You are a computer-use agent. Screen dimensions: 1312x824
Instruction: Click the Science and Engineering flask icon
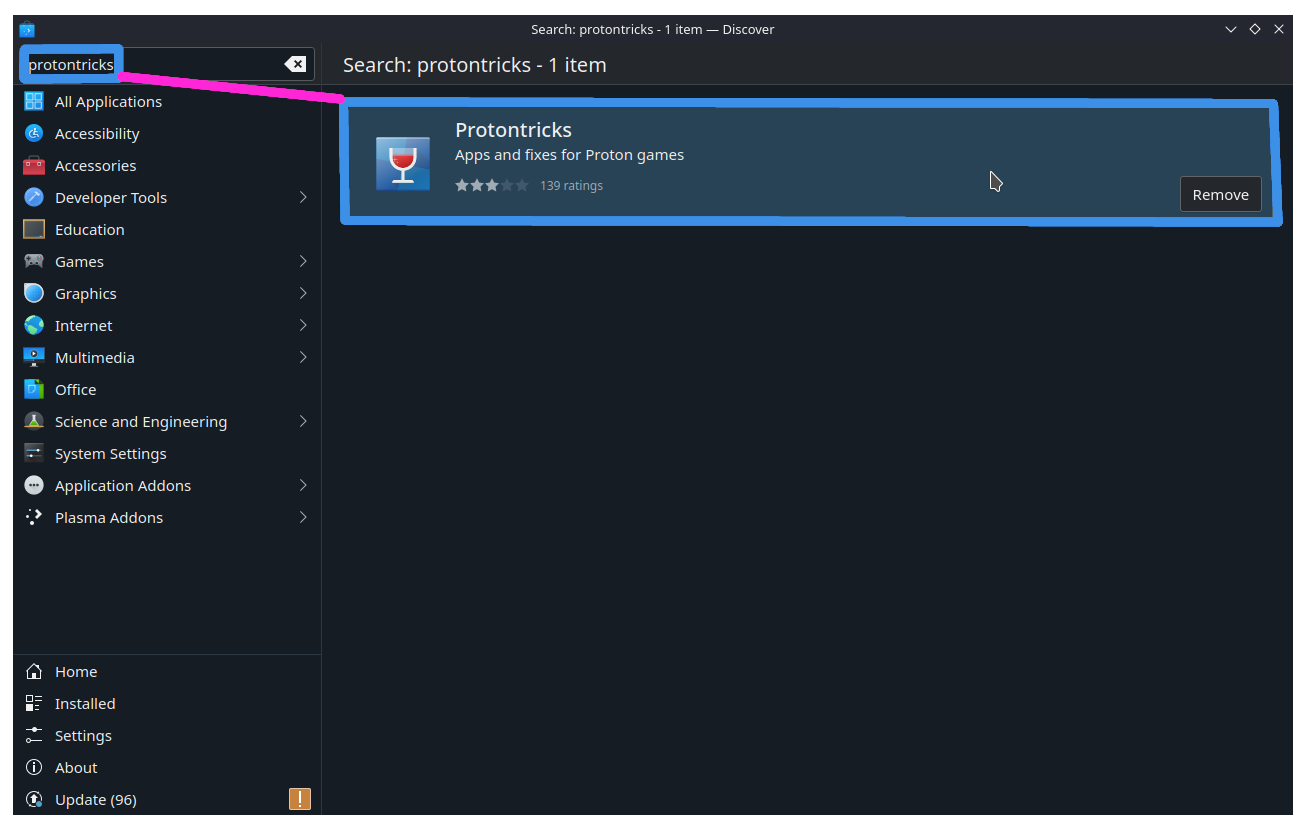point(34,421)
